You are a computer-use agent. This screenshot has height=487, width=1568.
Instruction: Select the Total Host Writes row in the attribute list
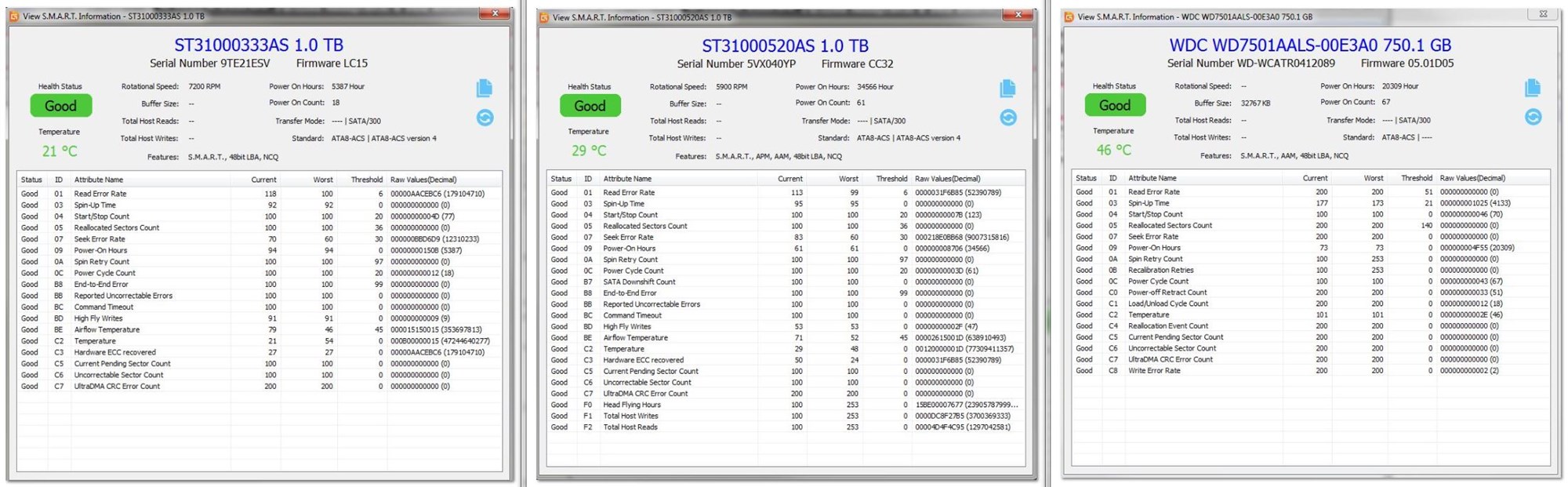click(x=786, y=416)
